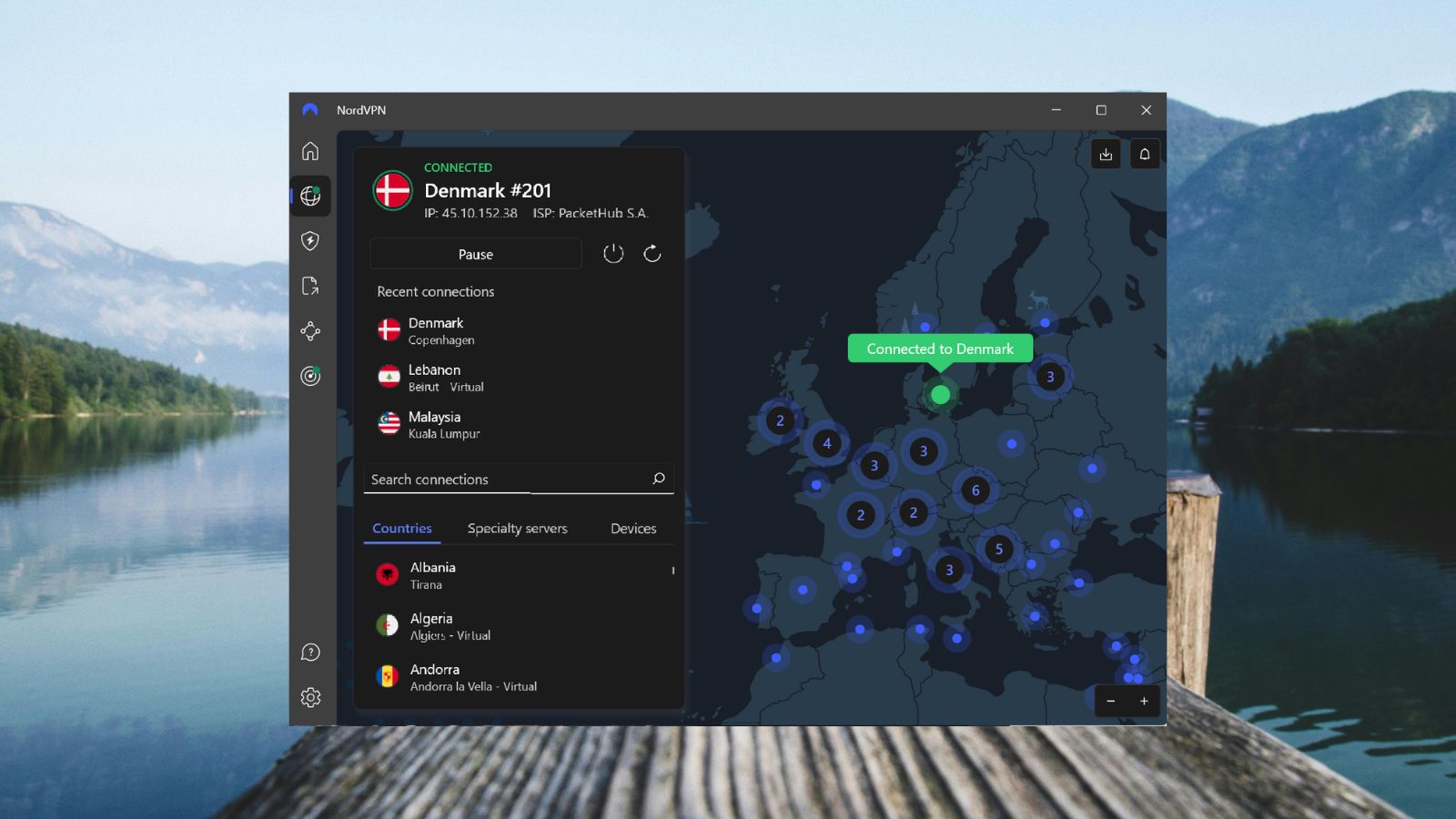
Task: Open the file sharing panel
Action: point(310,286)
